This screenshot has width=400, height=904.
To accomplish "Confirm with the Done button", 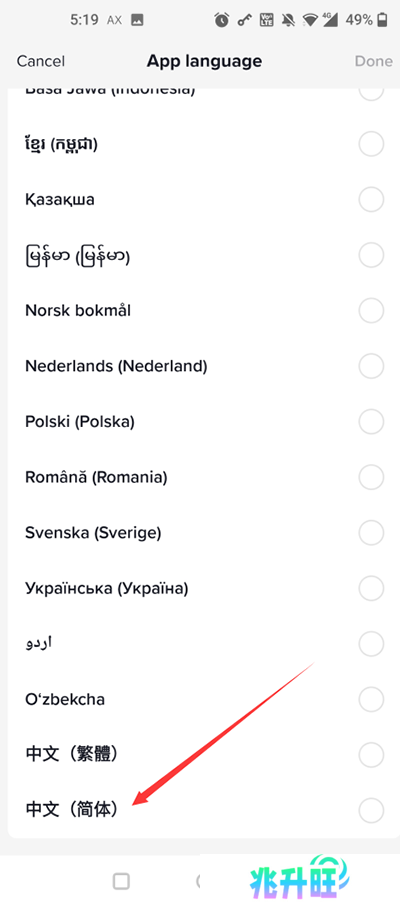I will pyautogui.click(x=373, y=61).
